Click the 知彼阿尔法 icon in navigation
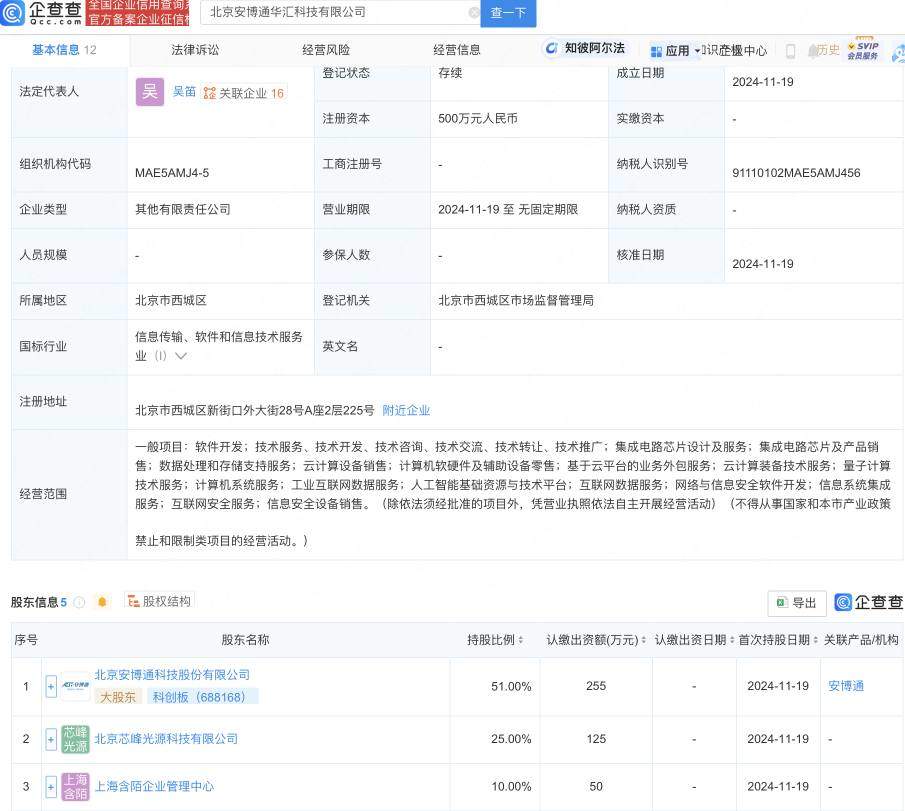 pyautogui.click(x=585, y=49)
